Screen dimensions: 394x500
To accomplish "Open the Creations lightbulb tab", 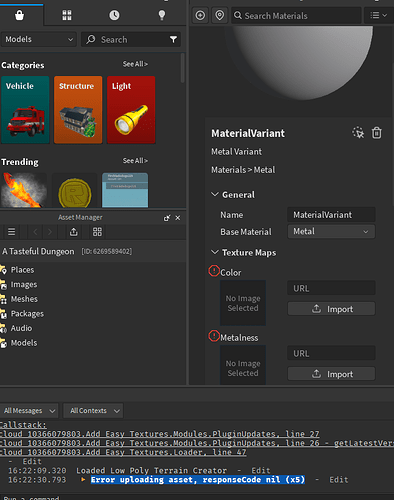I will click(162, 15).
